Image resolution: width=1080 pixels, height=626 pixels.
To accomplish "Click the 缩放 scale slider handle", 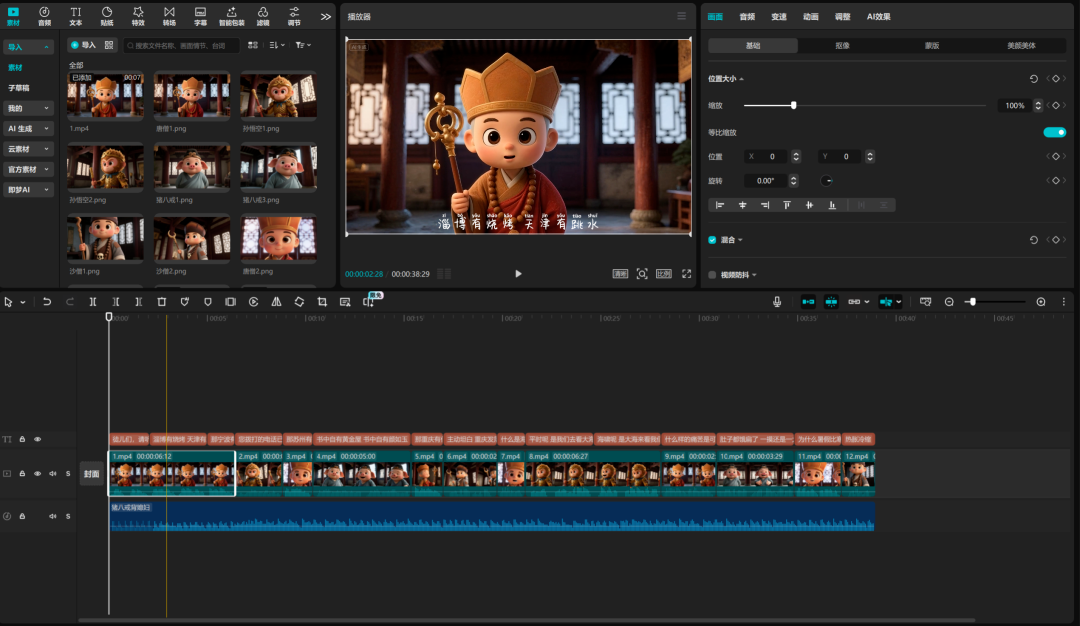I will coord(793,105).
